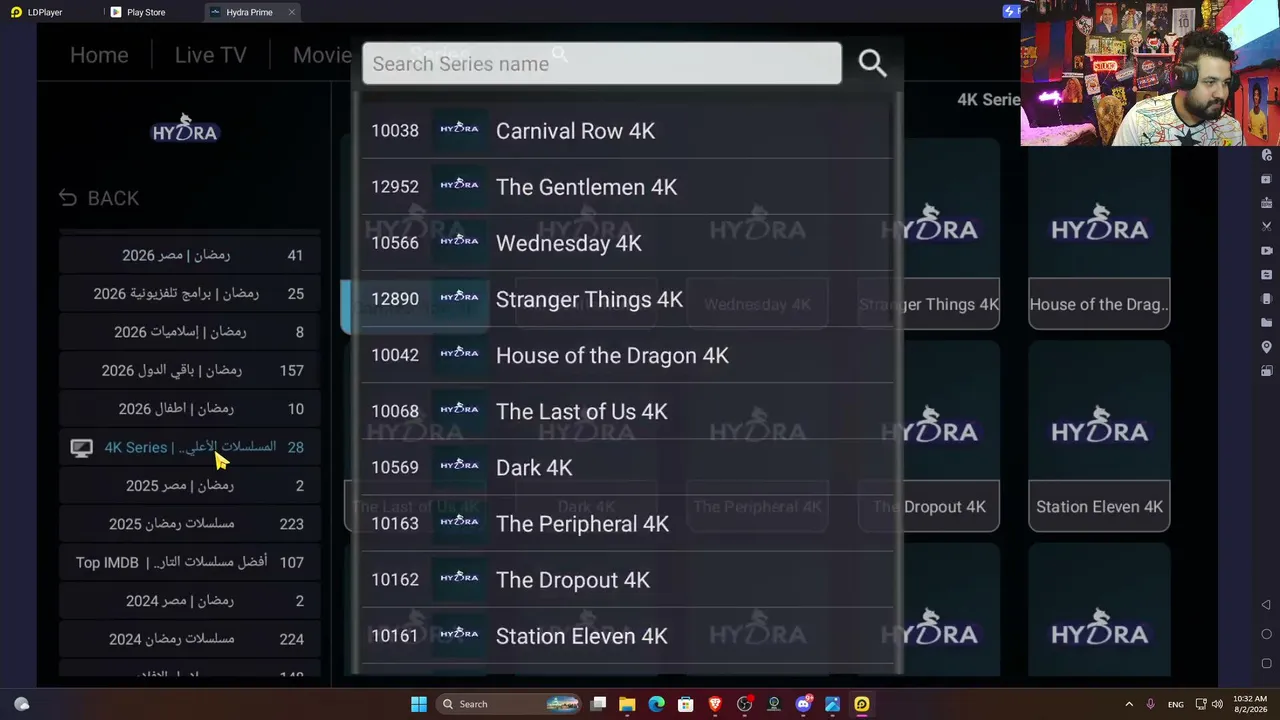This screenshot has width=1280, height=720.
Task: Open the House of the Drag.. poster card
Action: click(1099, 234)
